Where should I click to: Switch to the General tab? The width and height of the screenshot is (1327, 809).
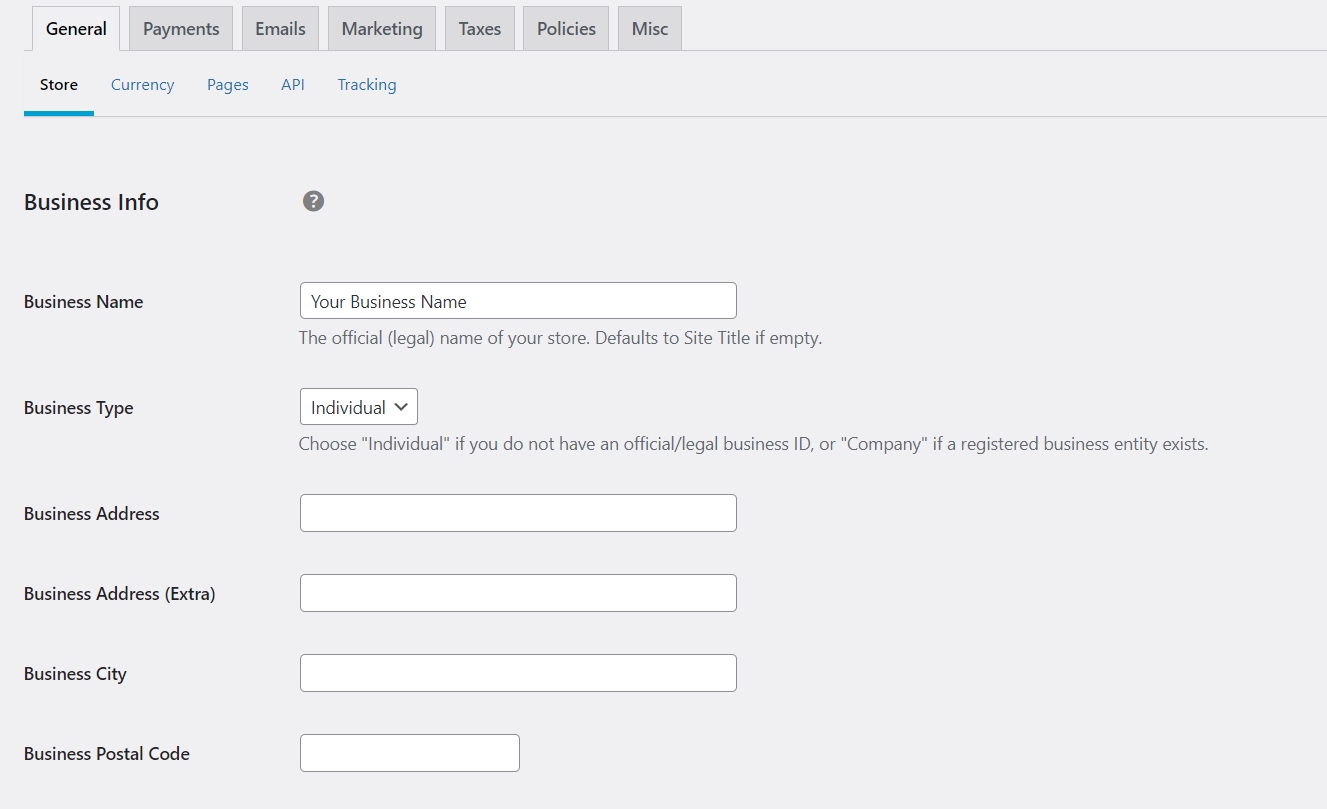pos(76,29)
